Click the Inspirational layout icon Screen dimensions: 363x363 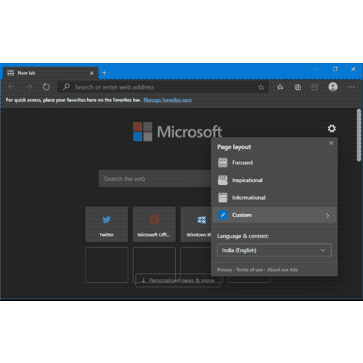click(x=223, y=180)
